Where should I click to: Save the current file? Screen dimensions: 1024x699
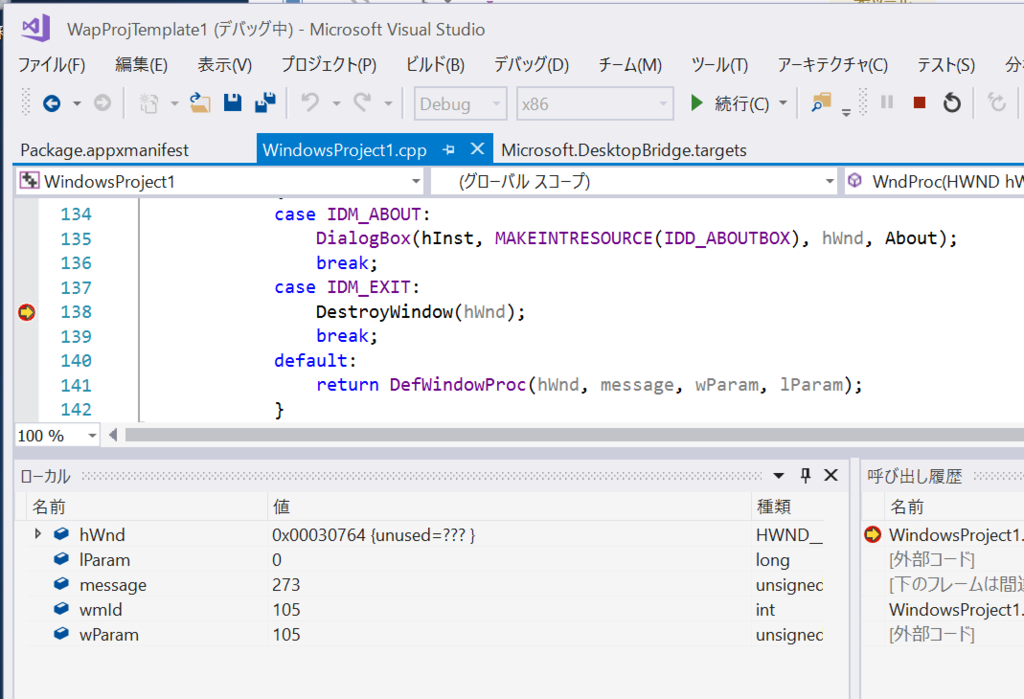pos(233,103)
